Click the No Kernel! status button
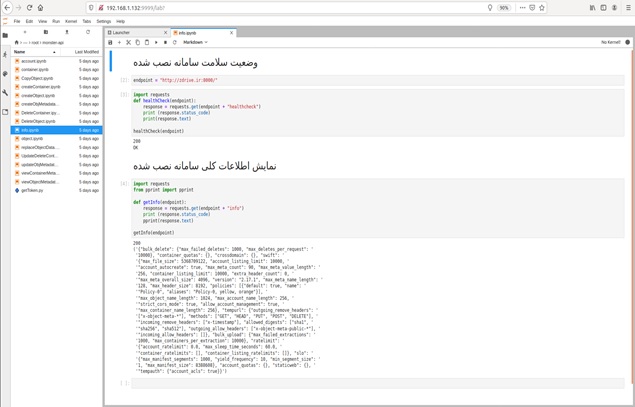The image size is (635, 407). point(611,42)
